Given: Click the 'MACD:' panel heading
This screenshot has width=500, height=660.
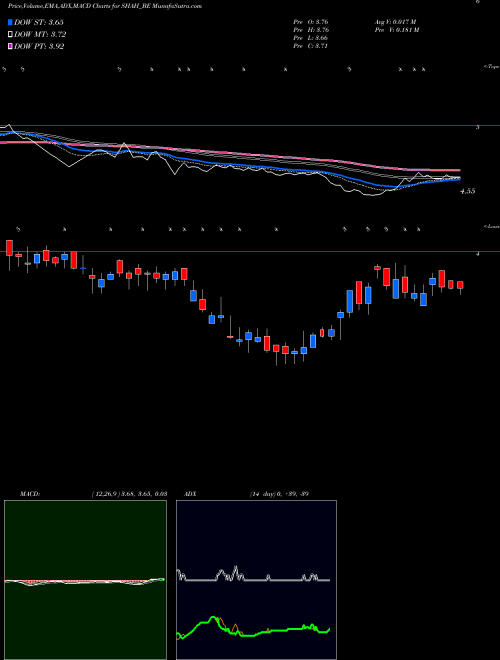Looking at the screenshot, I should (30, 494).
